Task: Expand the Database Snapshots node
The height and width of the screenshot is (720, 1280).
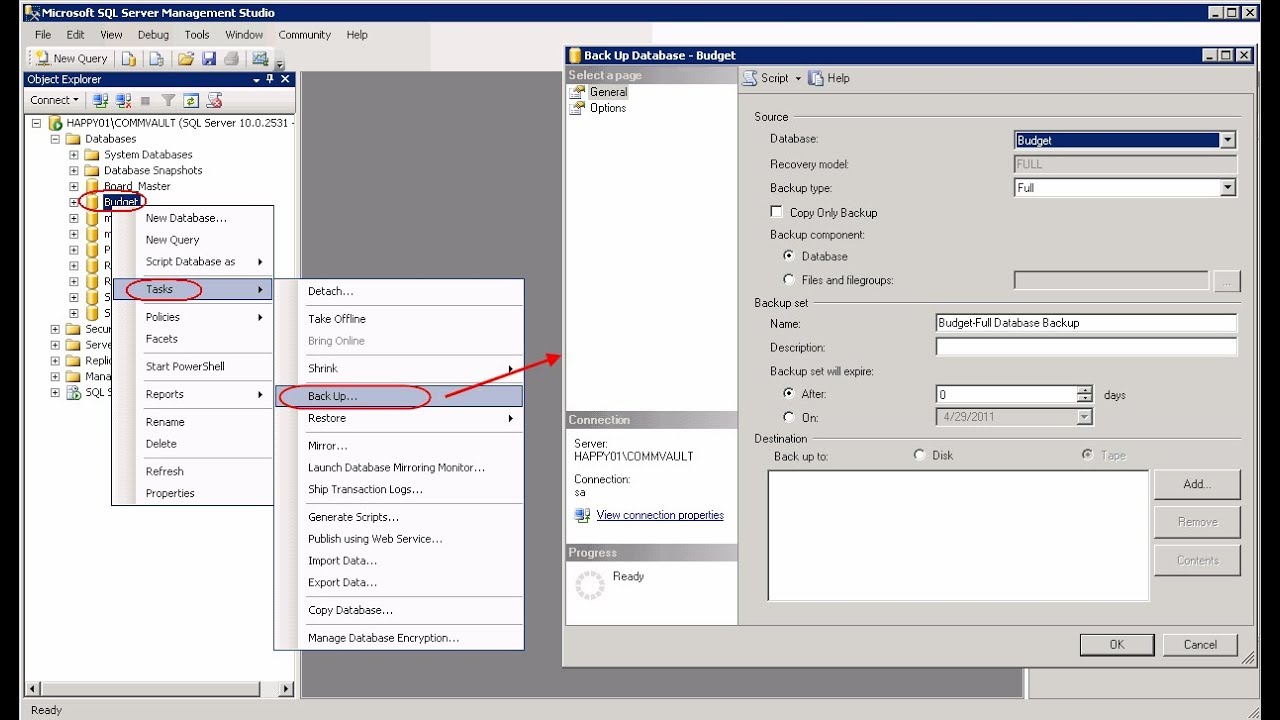Action: (x=73, y=171)
